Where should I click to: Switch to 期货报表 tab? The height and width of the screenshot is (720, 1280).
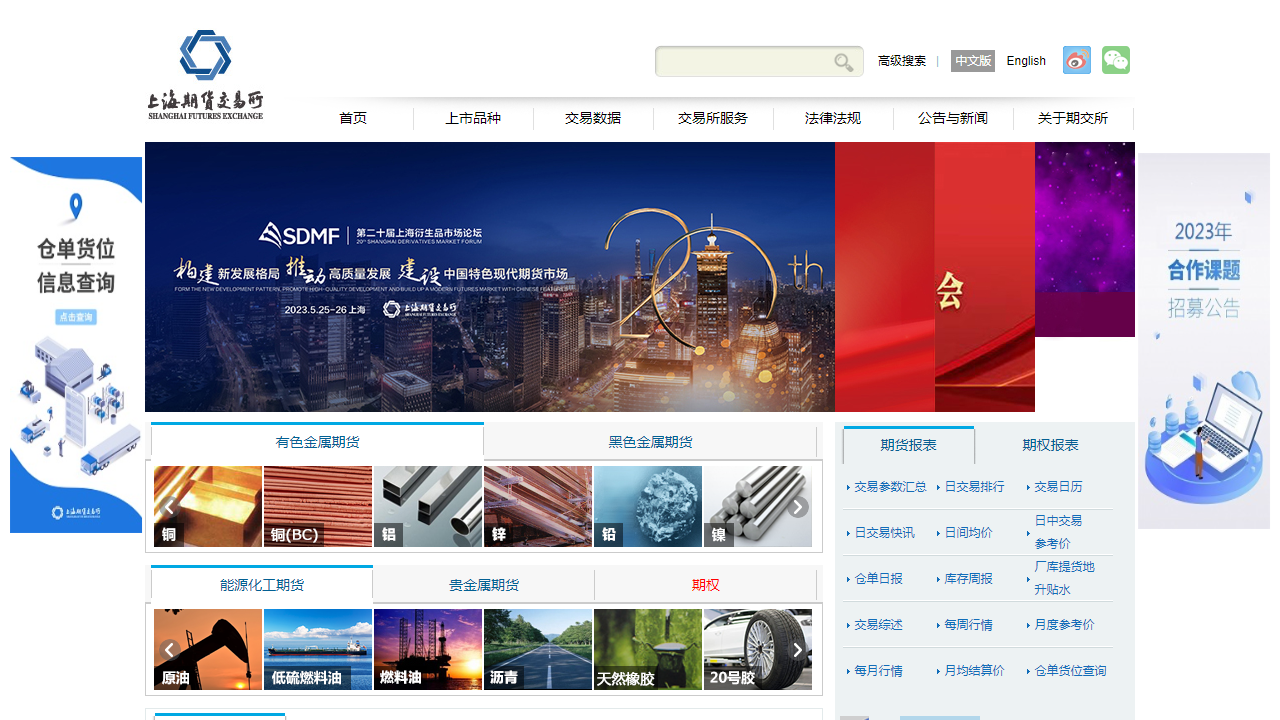click(x=908, y=445)
